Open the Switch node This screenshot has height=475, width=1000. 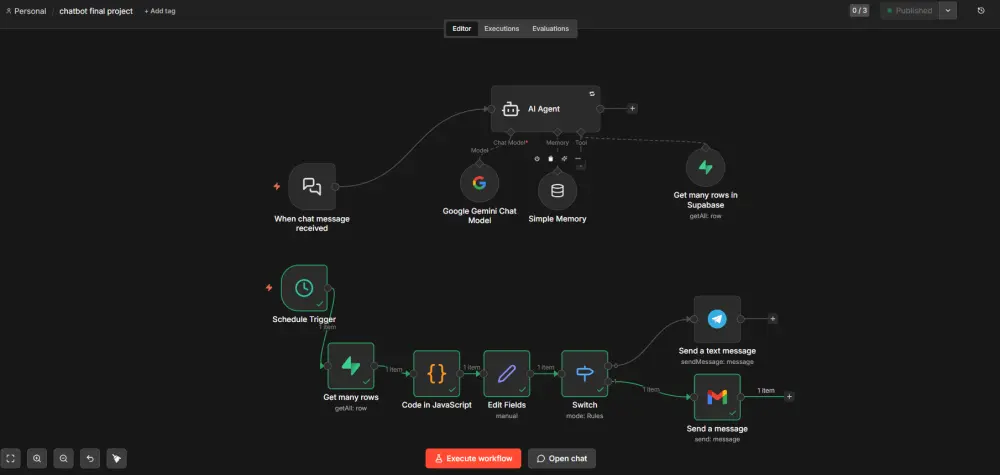(x=584, y=373)
